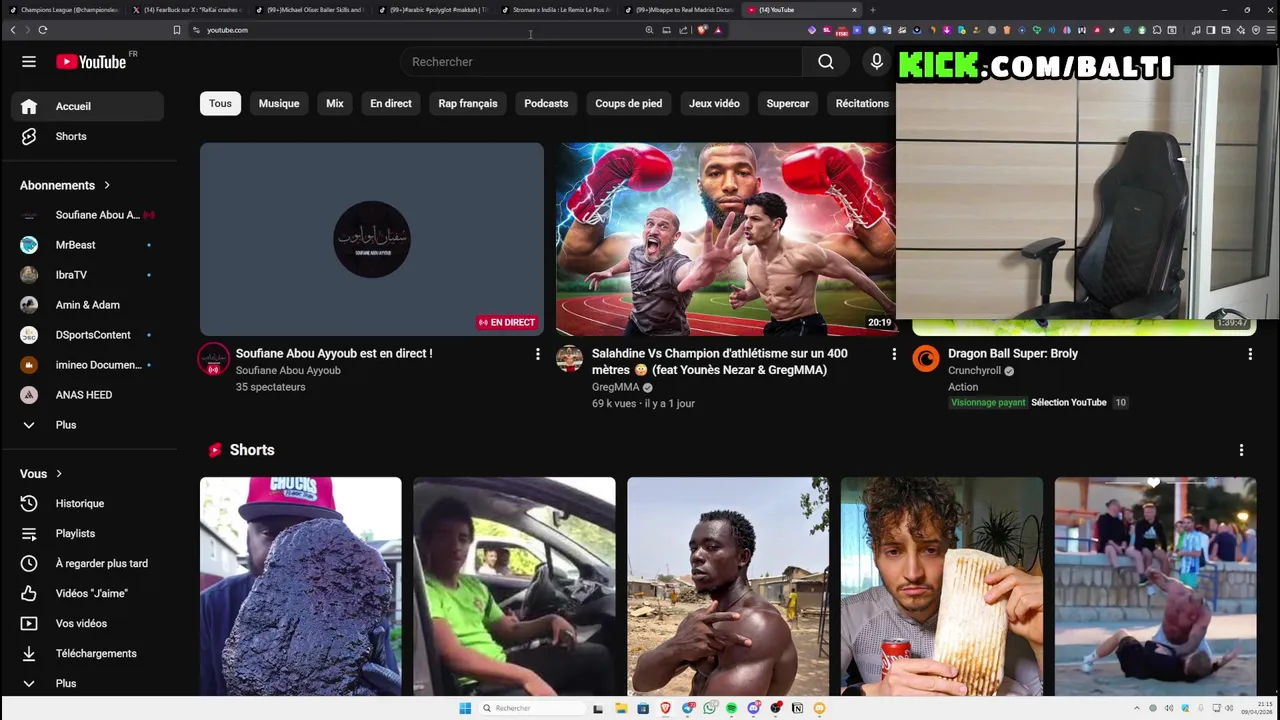Click the search magnifier button

coord(826,62)
